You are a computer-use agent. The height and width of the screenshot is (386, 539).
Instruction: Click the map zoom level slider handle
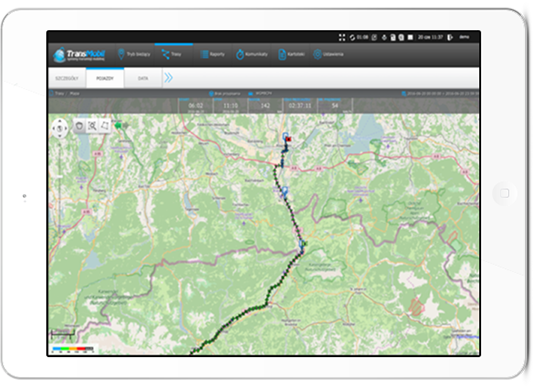point(60,176)
